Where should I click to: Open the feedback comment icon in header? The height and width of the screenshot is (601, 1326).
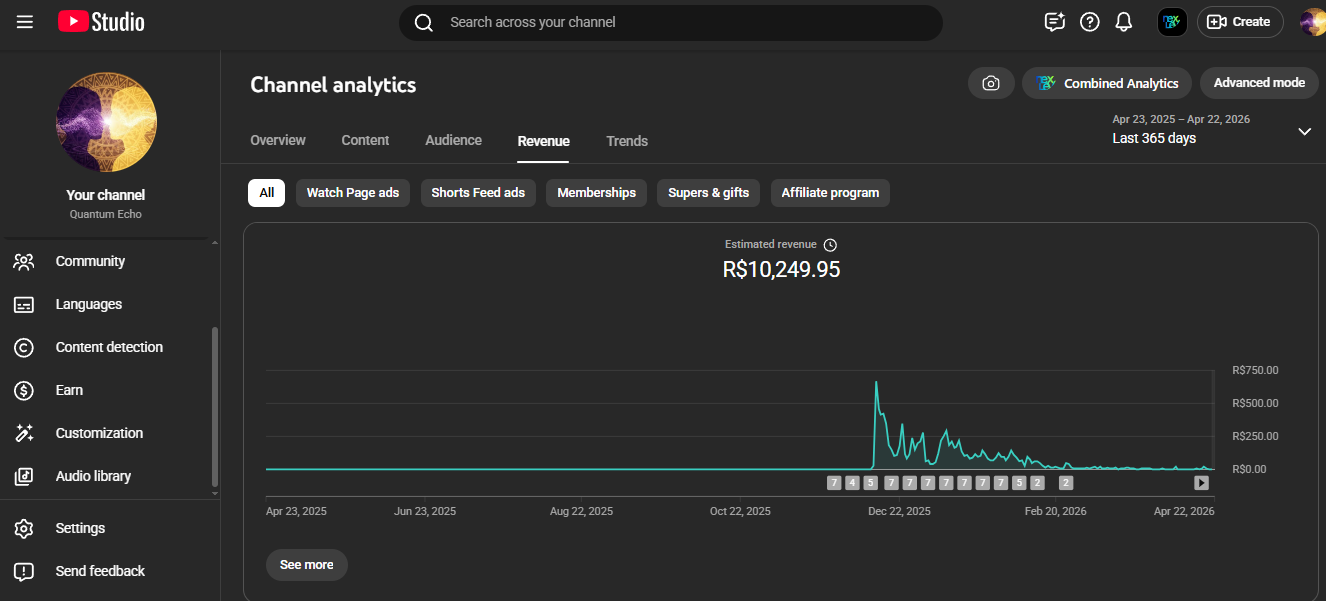tap(1054, 22)
